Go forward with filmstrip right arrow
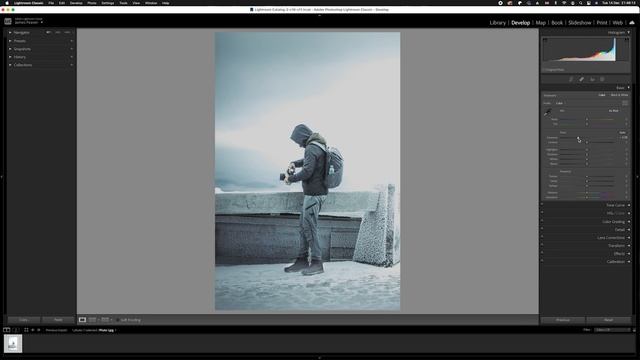This screenshot has width=640, height=360. 39,330
